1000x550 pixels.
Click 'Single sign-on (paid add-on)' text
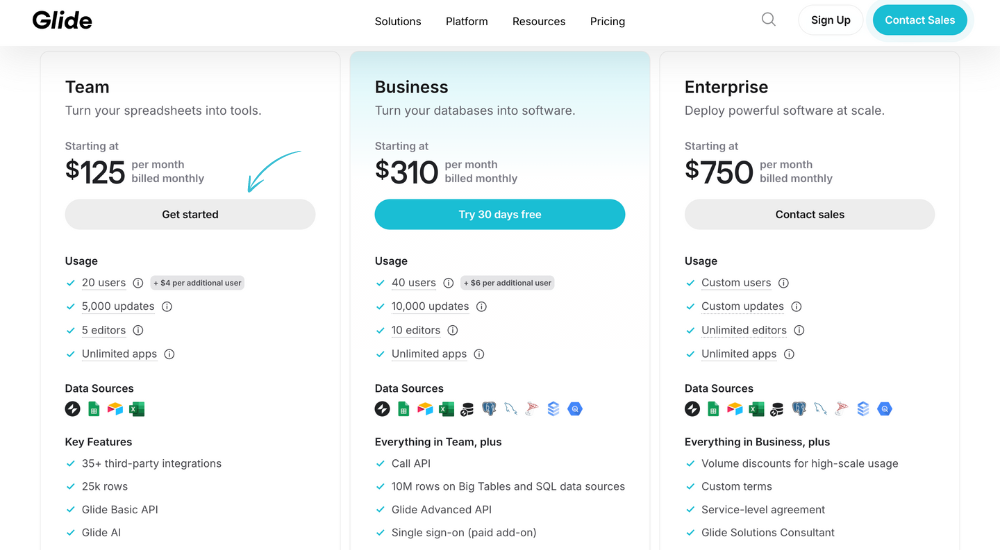pos(464,532)
